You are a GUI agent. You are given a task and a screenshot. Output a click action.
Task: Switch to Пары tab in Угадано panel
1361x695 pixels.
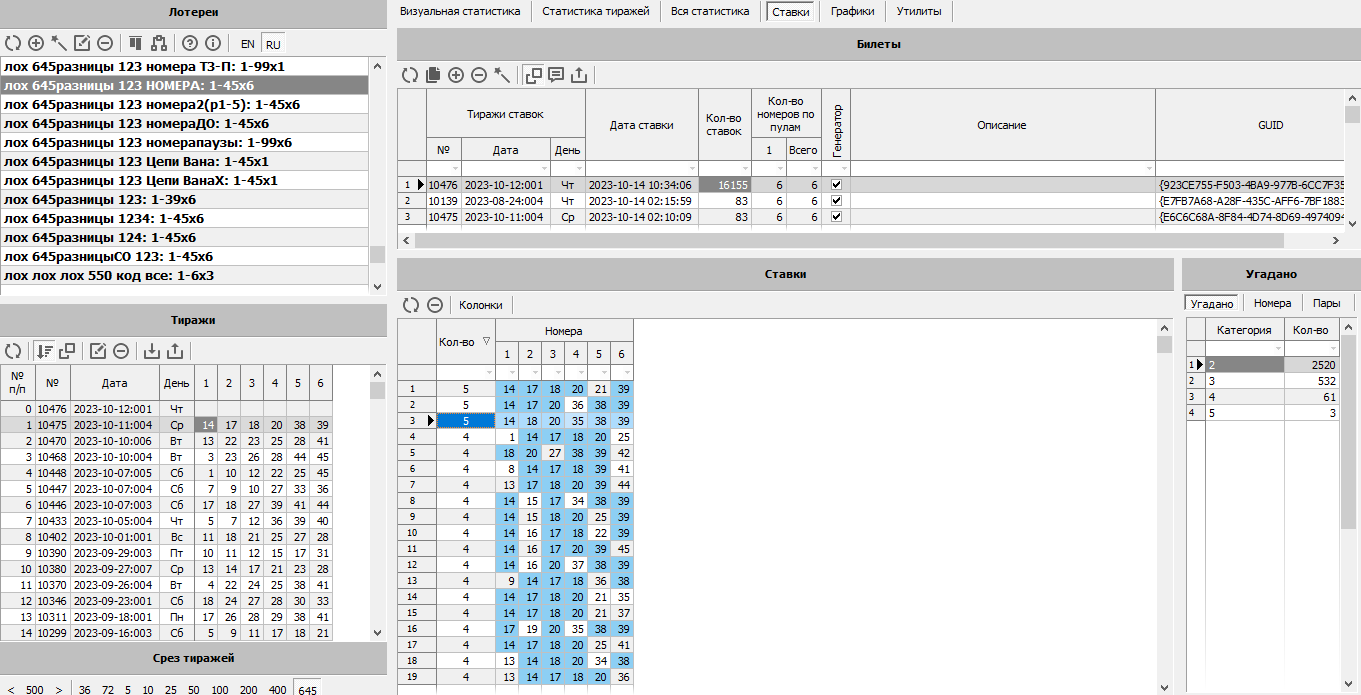tap(1326, 303)
